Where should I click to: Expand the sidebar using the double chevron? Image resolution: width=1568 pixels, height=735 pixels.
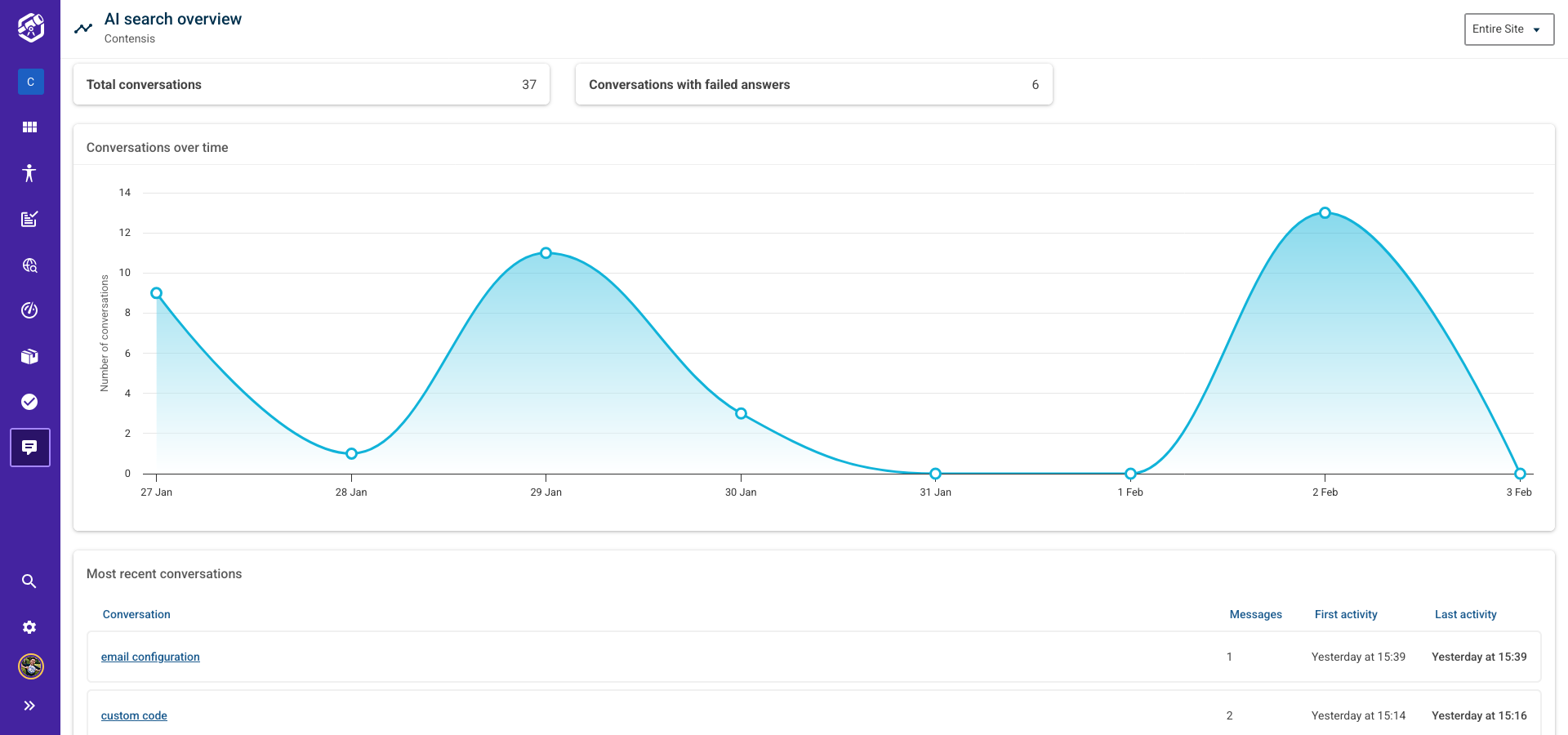pos(30,706)
